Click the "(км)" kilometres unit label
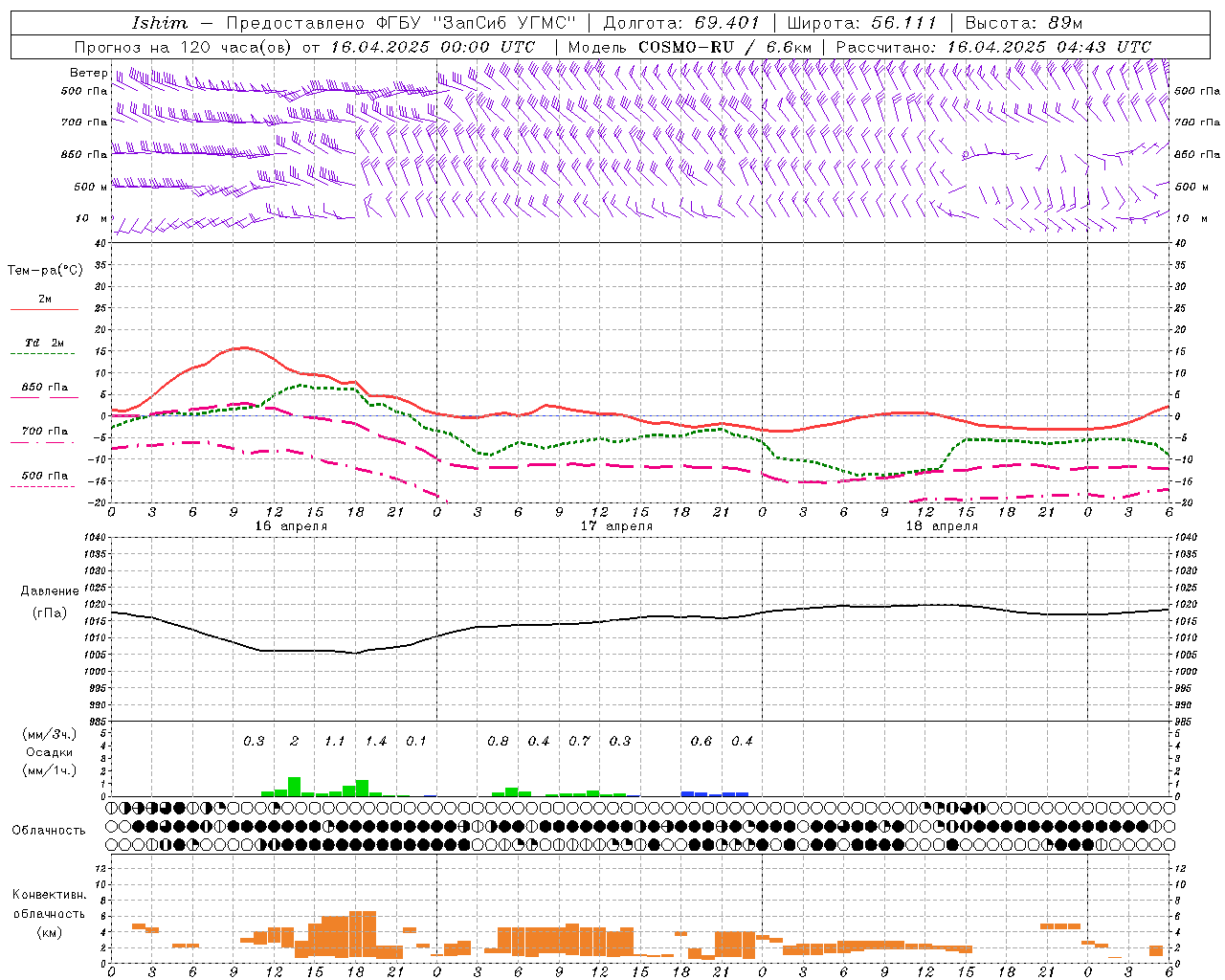1225x980 pixels. coord(50,932)
